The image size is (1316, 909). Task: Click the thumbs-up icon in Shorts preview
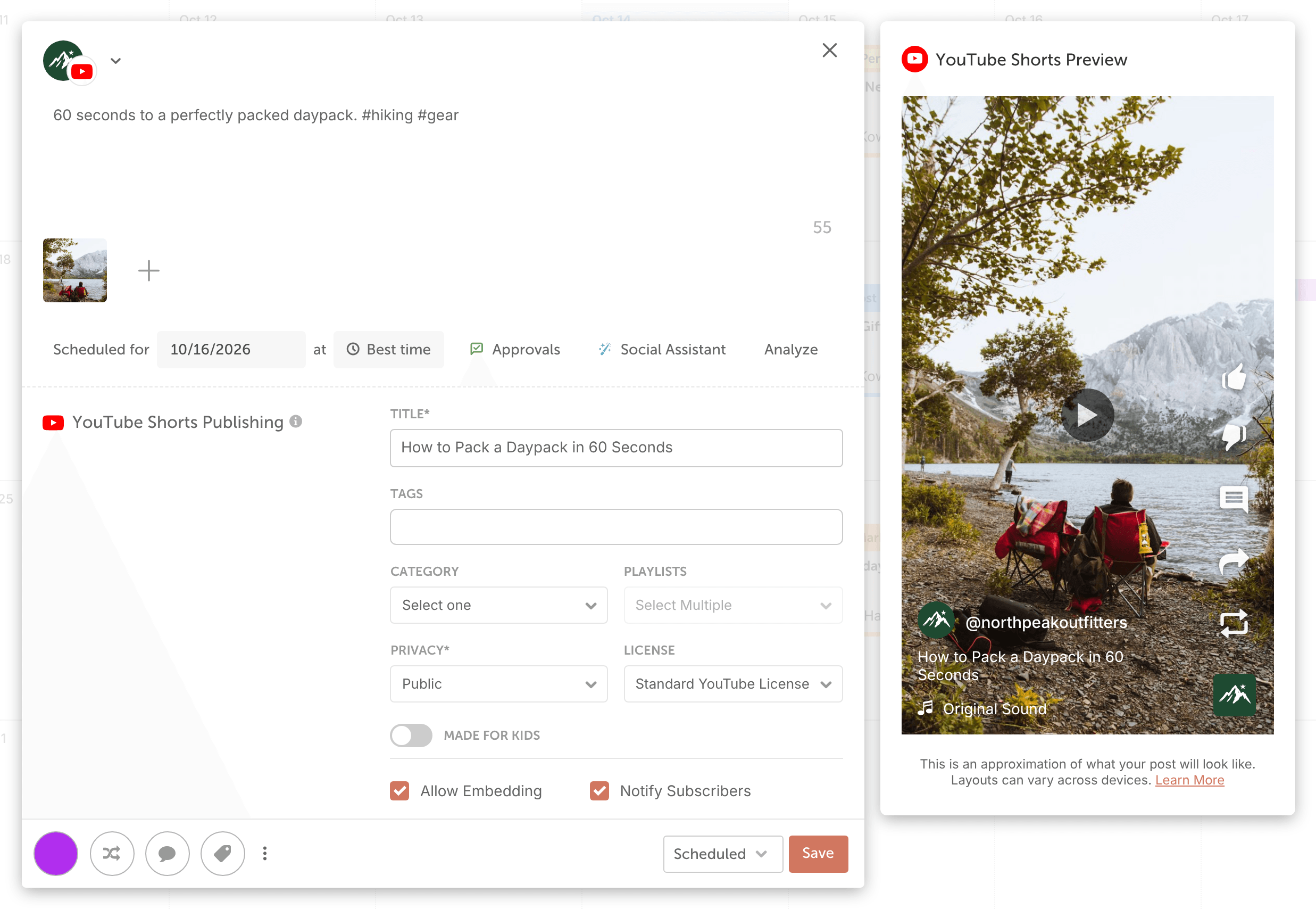point(1234,376)
